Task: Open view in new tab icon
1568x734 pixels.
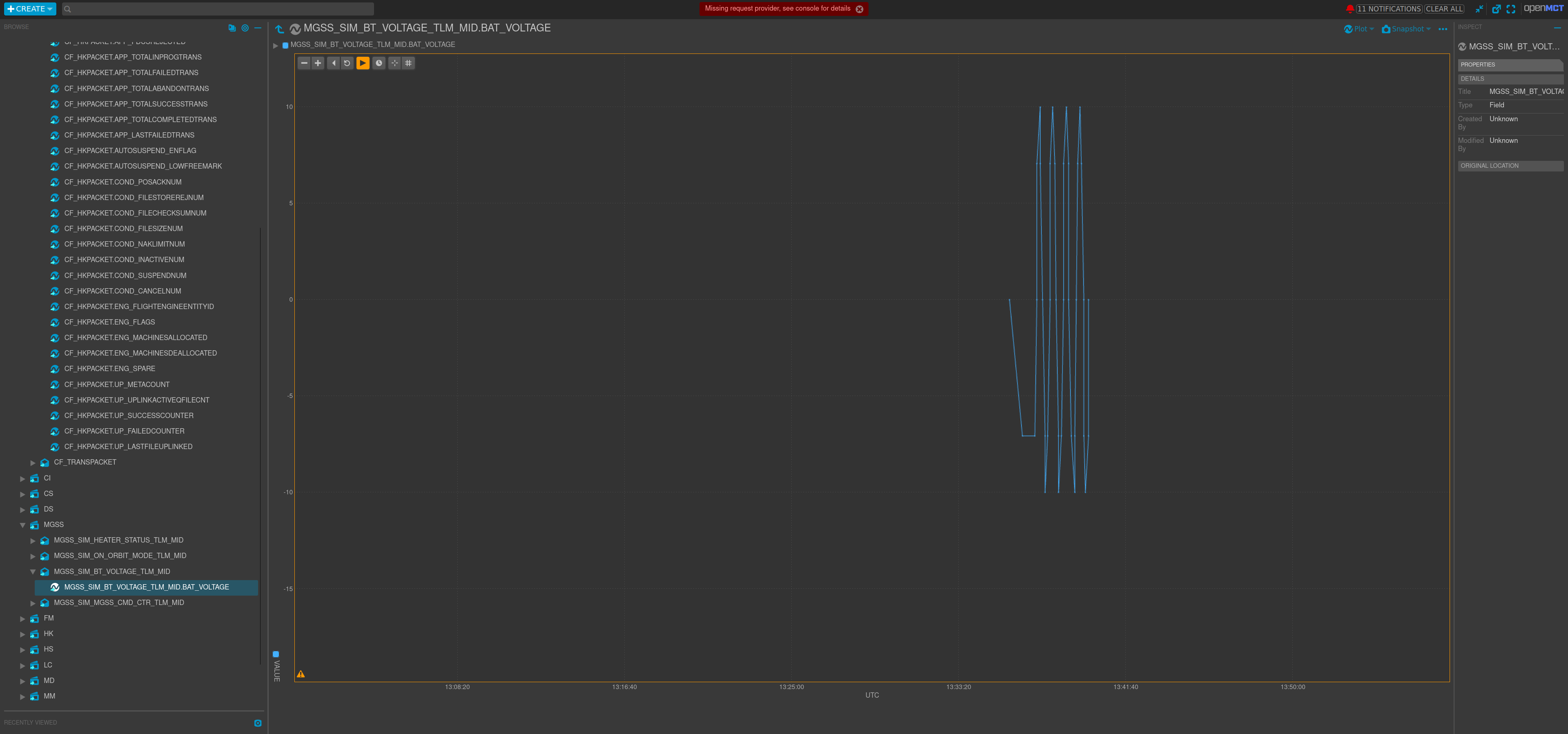Action: [1496, 9]
